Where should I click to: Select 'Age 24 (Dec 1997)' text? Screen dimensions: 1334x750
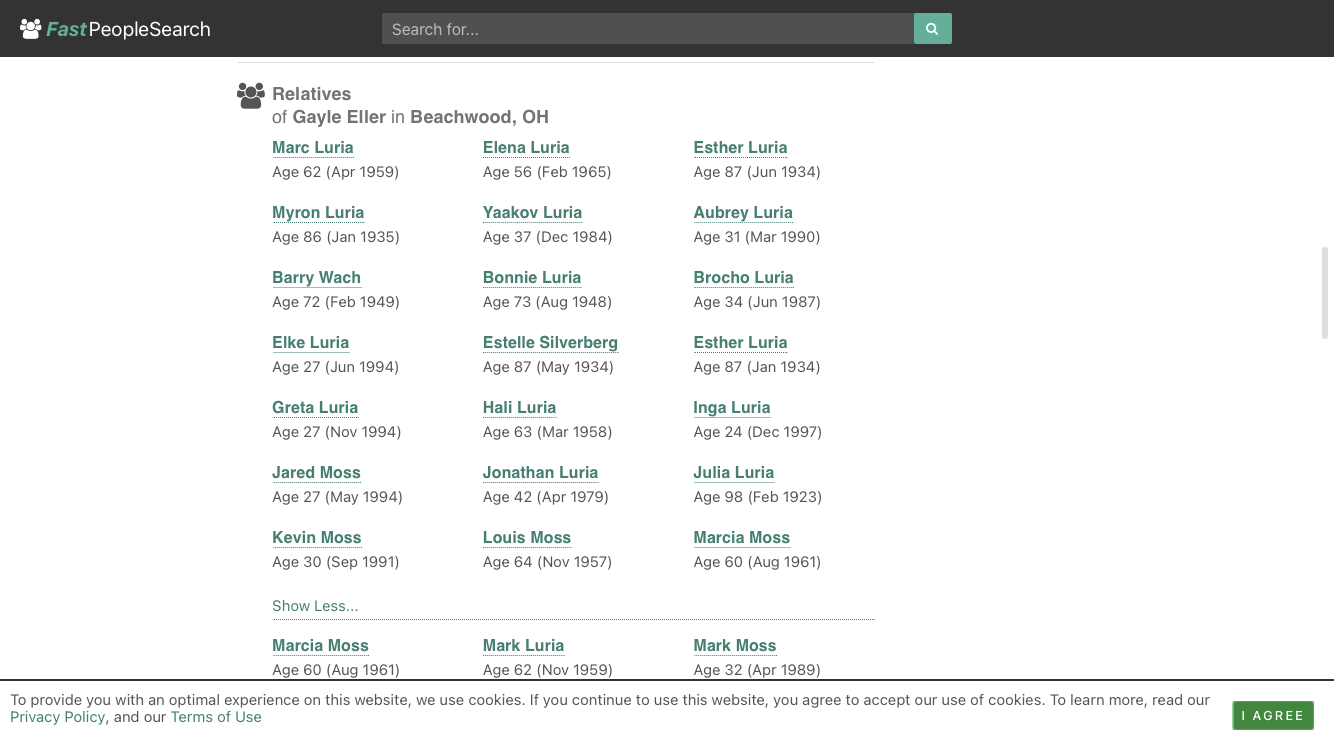tap(757, 432)
